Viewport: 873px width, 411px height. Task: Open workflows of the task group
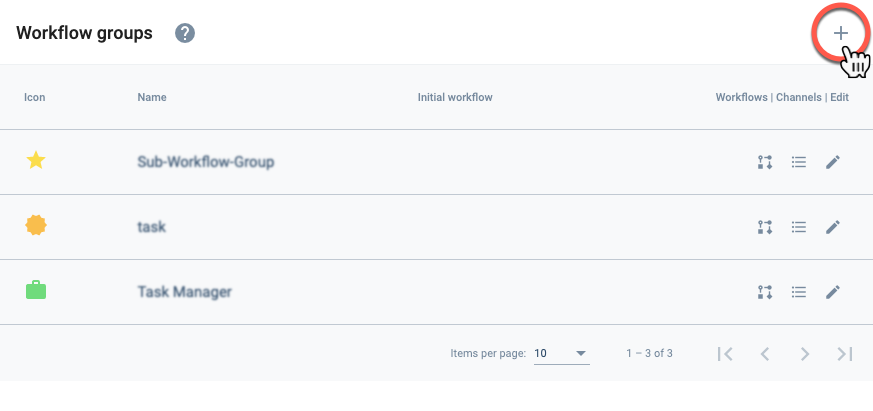click(765, 227)
